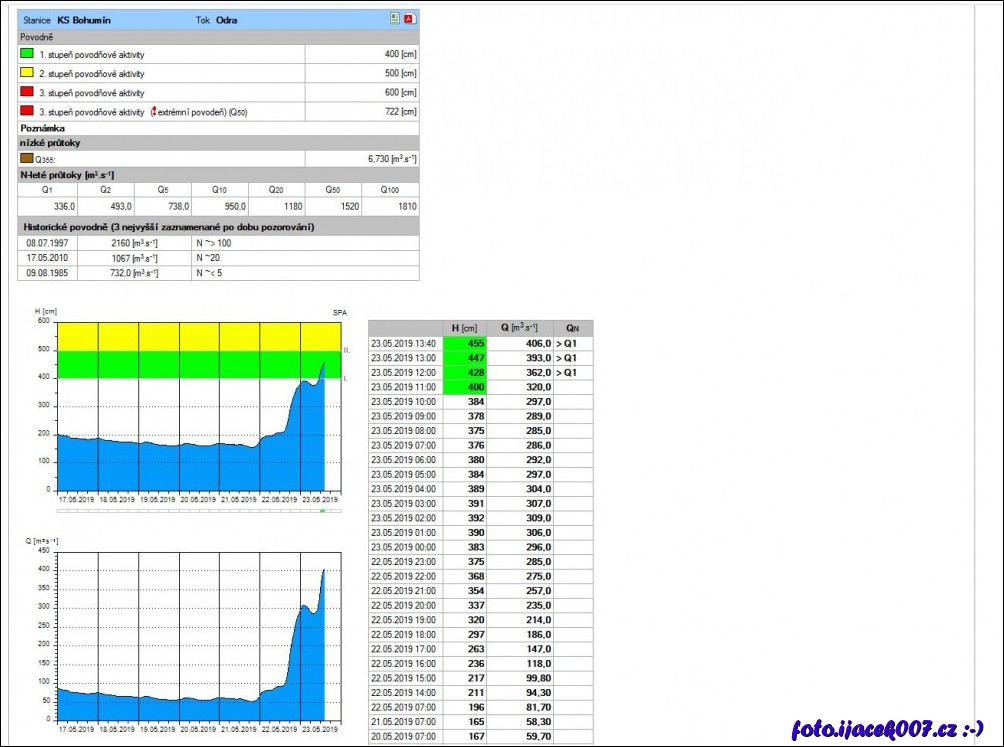Select the KS Bohumín station name
This screenshot has width=1004, height=747.
[84, 20]
